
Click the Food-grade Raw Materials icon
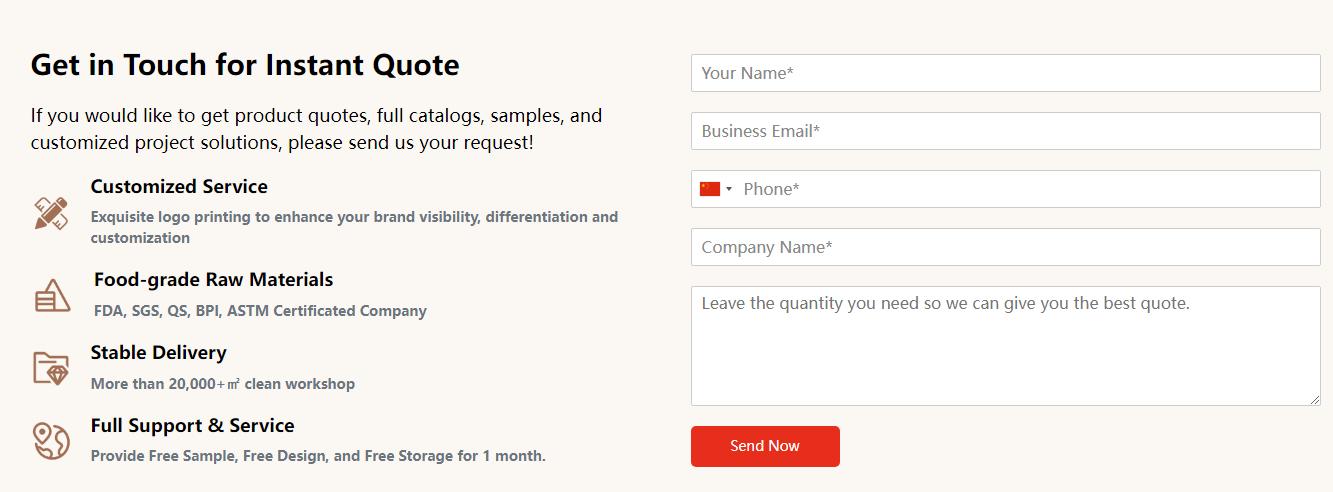click(x=52, y=296)
